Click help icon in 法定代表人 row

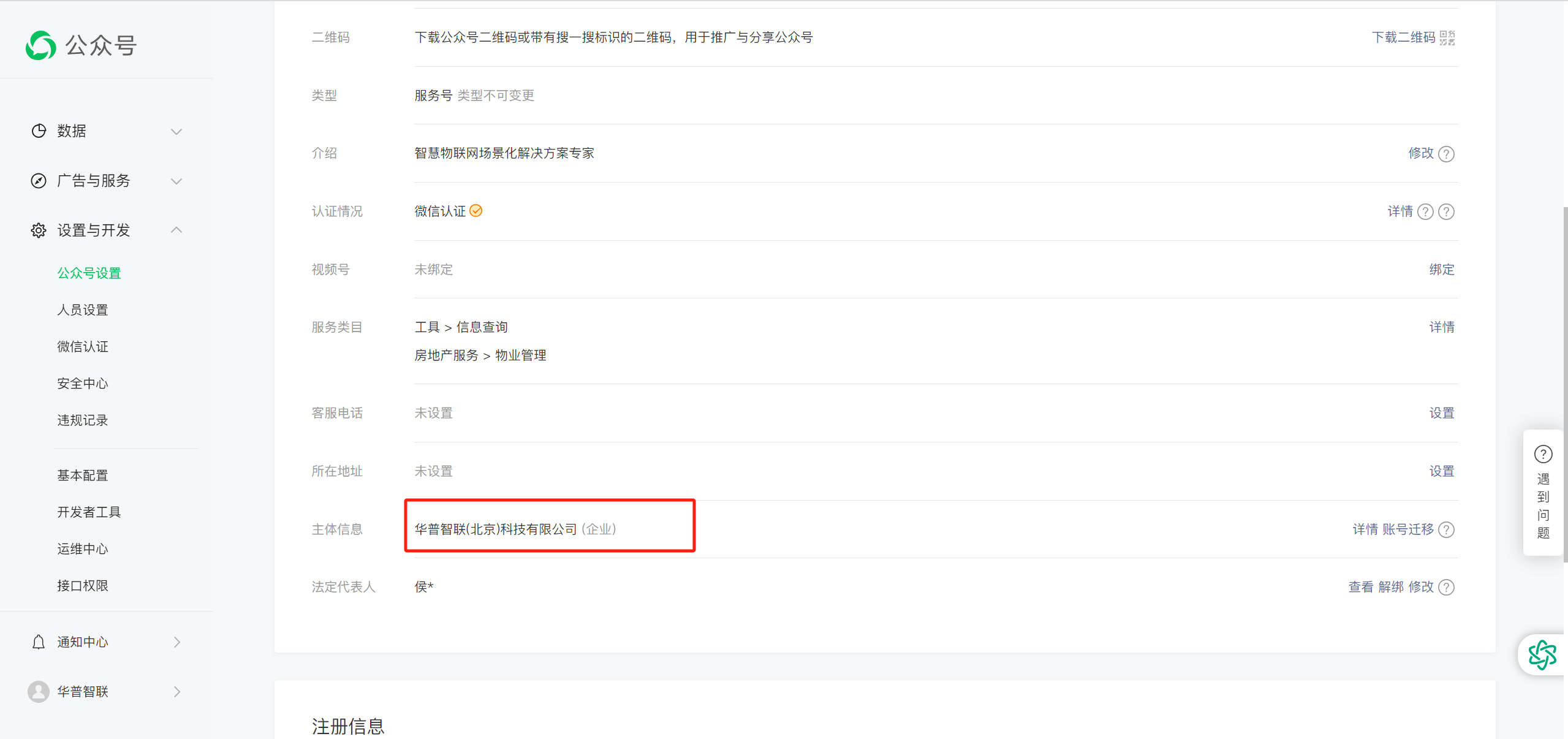[x=1446, y=587]
